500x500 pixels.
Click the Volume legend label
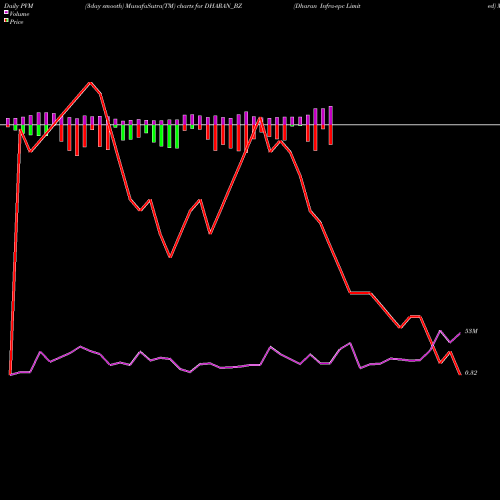click(19, 14)
